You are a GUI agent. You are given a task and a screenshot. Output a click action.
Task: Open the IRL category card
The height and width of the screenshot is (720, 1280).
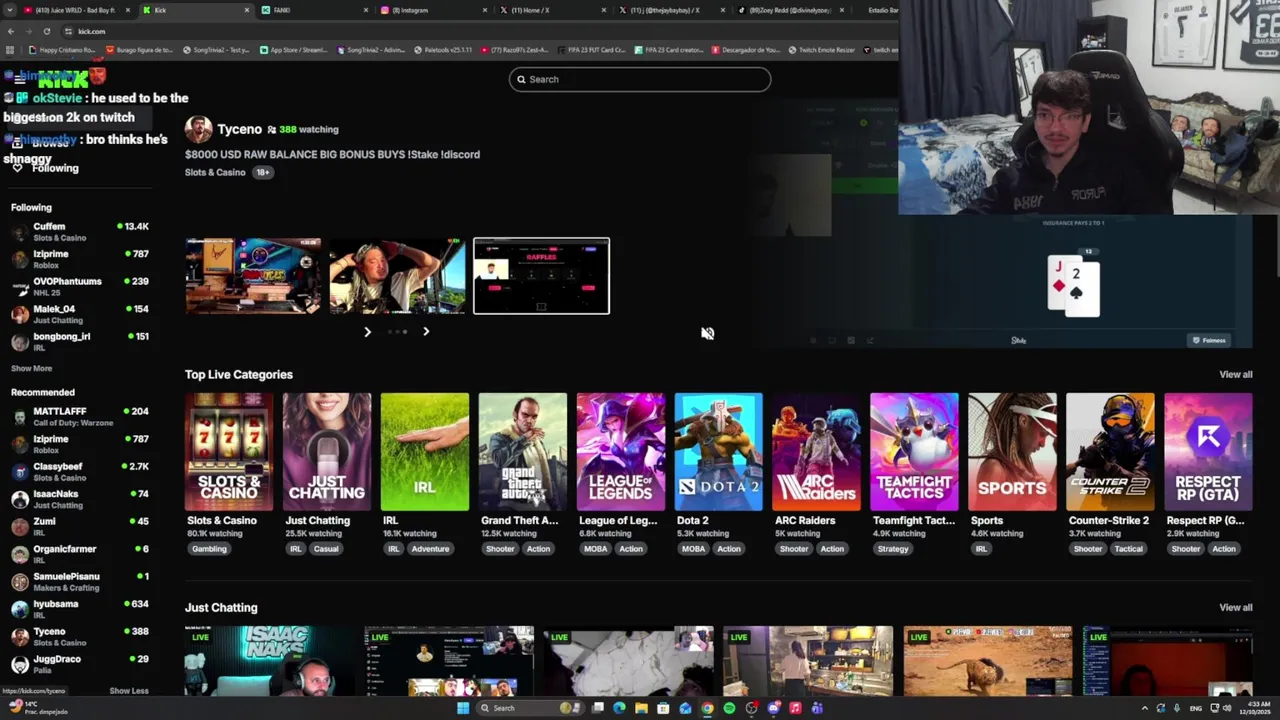coord(425,452)
